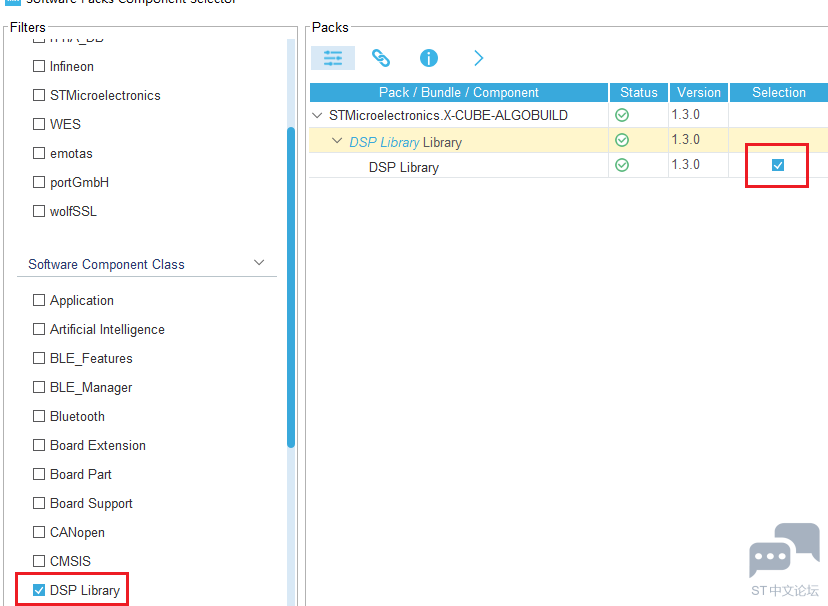
Task: Check the Artificial Intelligence class filter
Action: [39, 329]
